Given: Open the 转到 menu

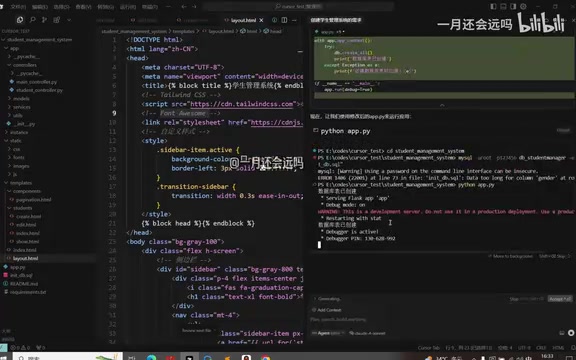Looking at the screenshot, I should point(105,7).
